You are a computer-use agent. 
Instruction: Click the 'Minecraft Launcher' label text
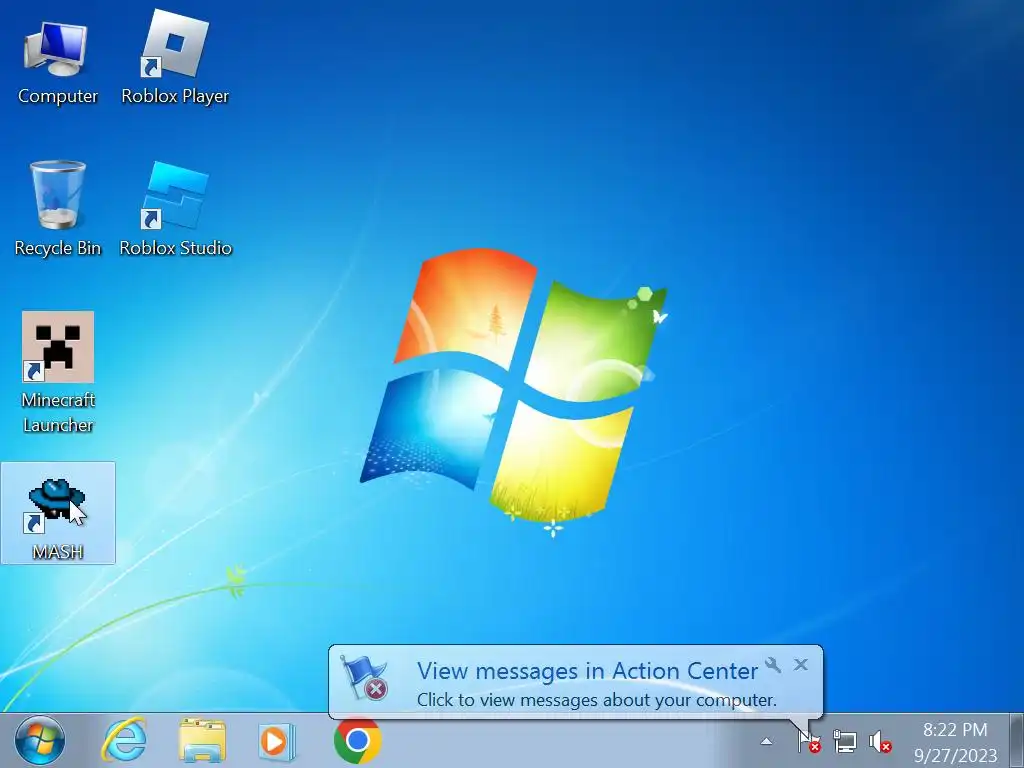[x=58, y=412]
